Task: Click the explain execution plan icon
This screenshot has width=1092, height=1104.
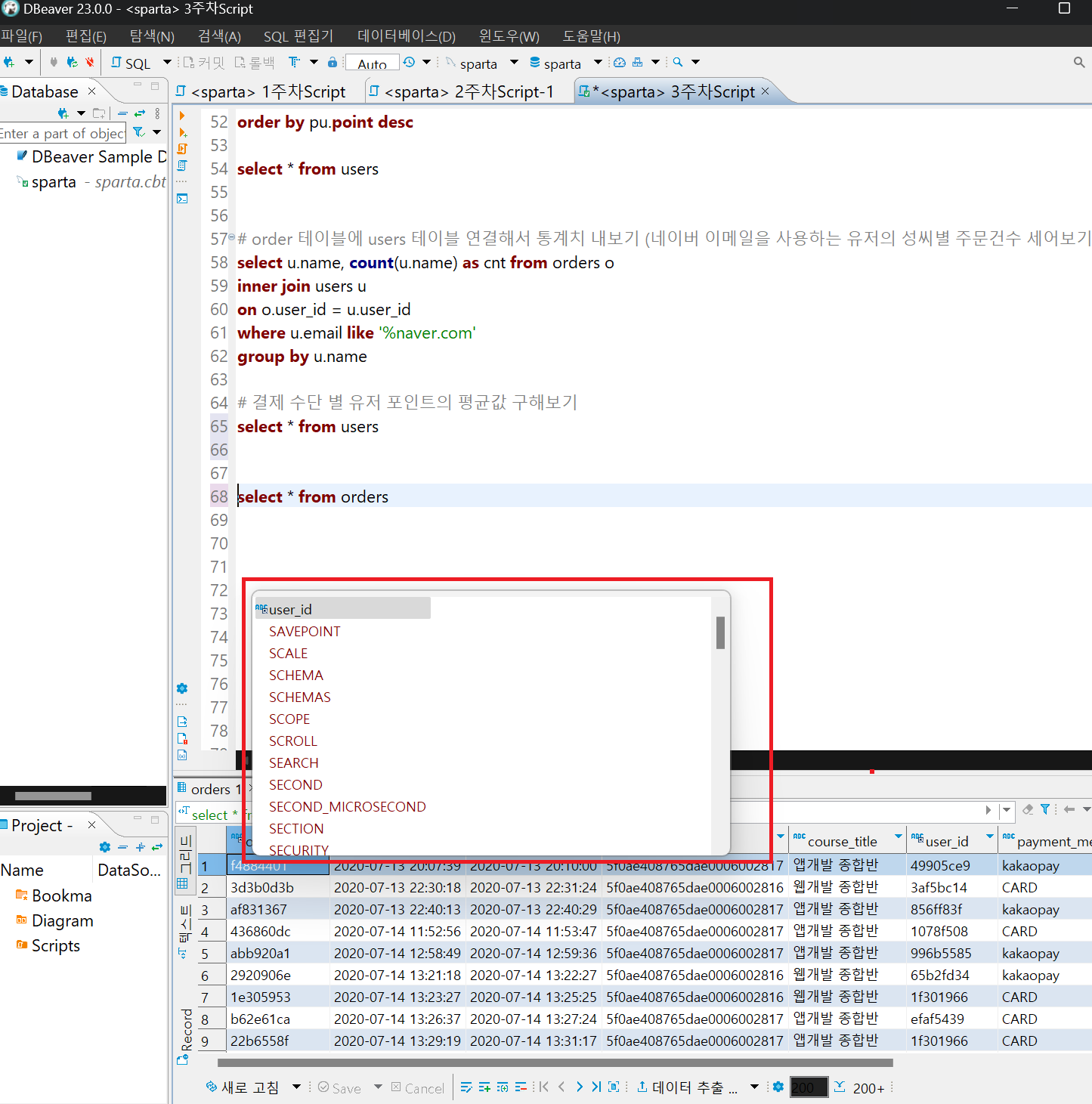Action: pos(182,165)
